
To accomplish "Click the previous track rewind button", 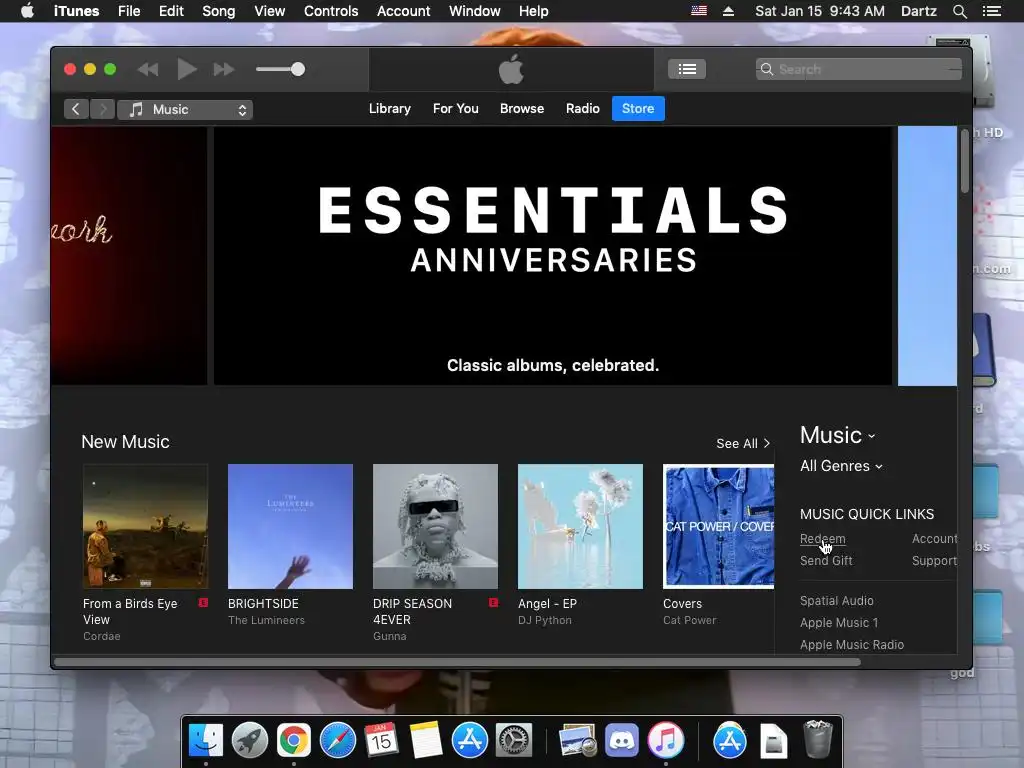I will [148, 69].
